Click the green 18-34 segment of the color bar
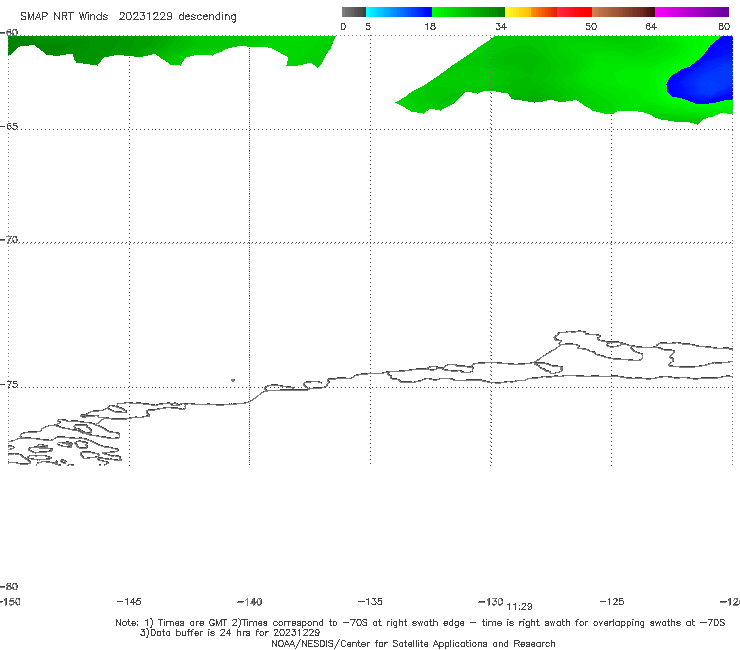This screenshot has height=650, width=740. [x=468, y=12]
